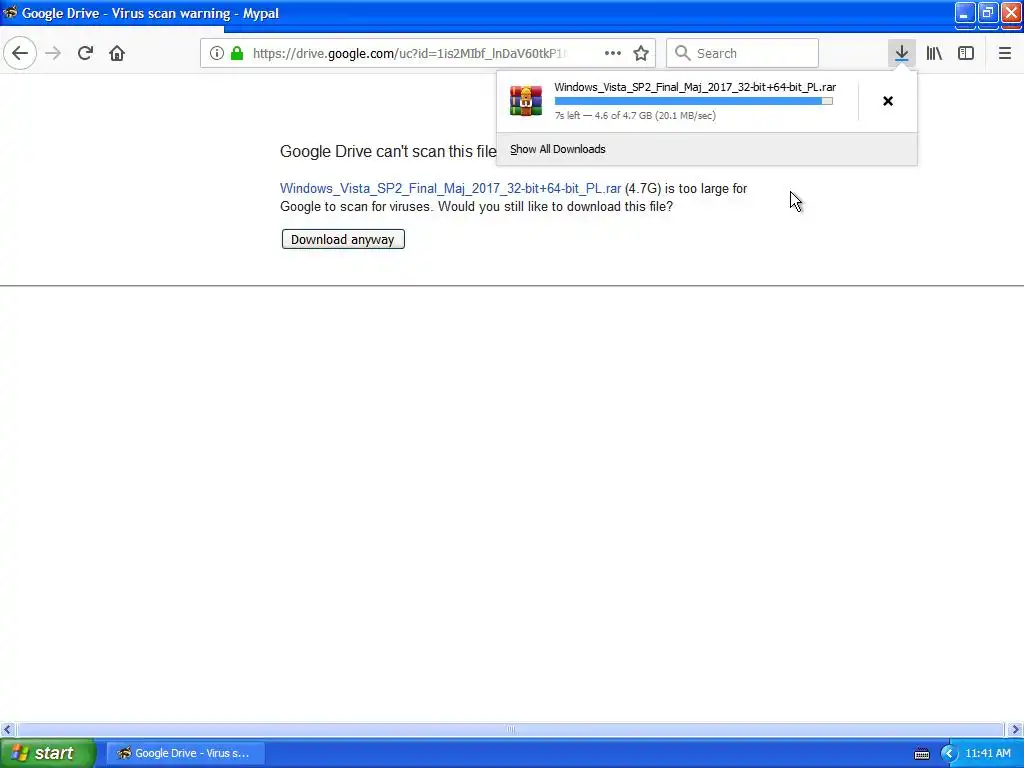Click the green secure connection padlock
Image resolution: width=1024 pixels, height=768 pixels.
pyautogui.click(x=237, y=53)
